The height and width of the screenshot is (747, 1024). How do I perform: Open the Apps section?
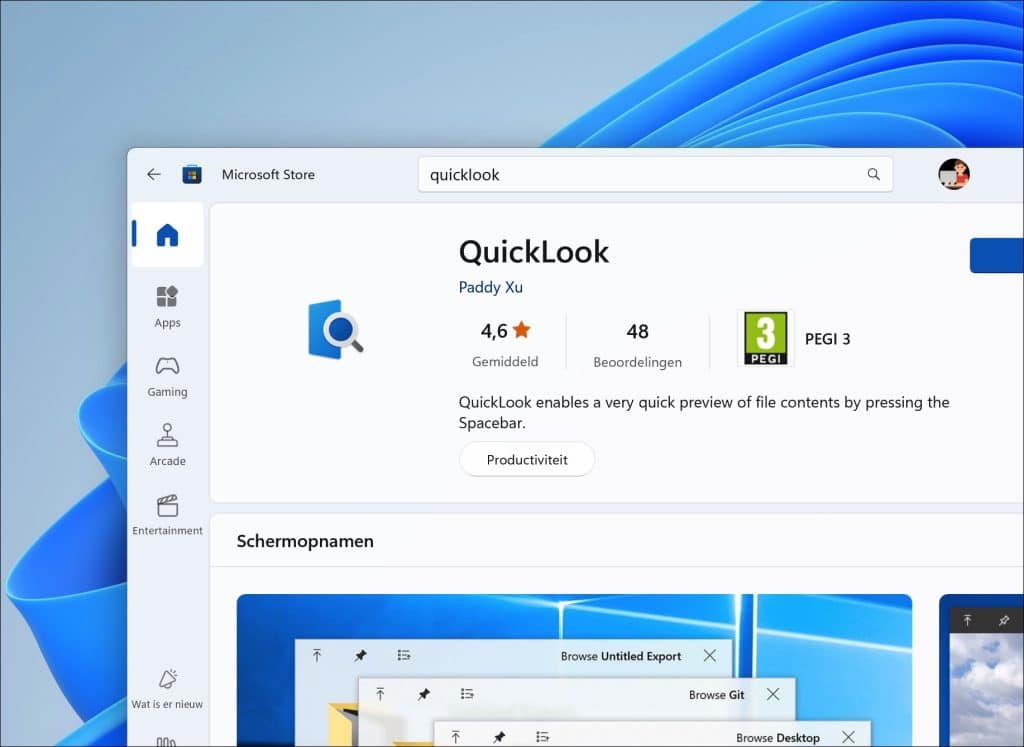pyautogui.click(x=167, y=307)
